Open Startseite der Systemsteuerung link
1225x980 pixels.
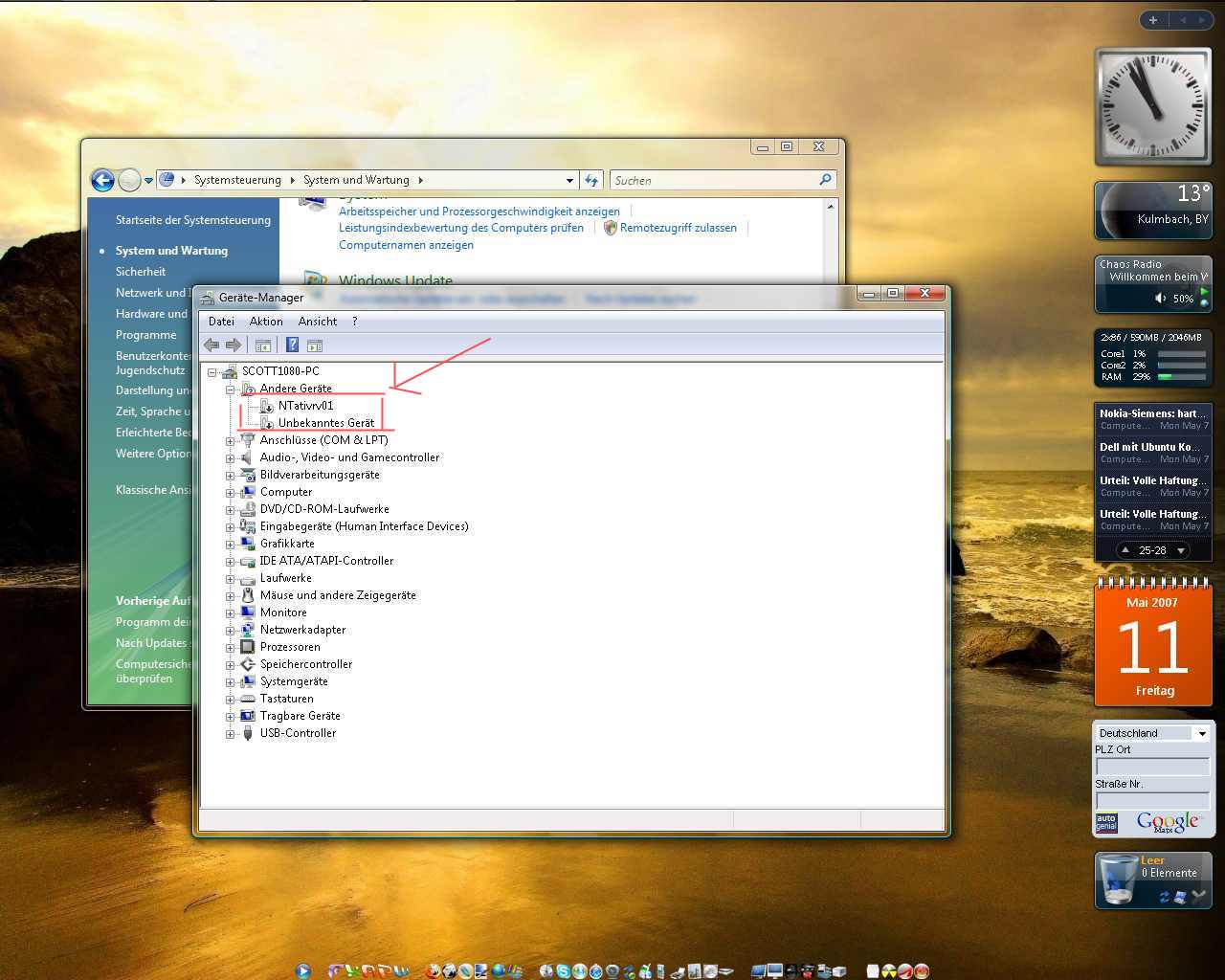pos(193,220)
